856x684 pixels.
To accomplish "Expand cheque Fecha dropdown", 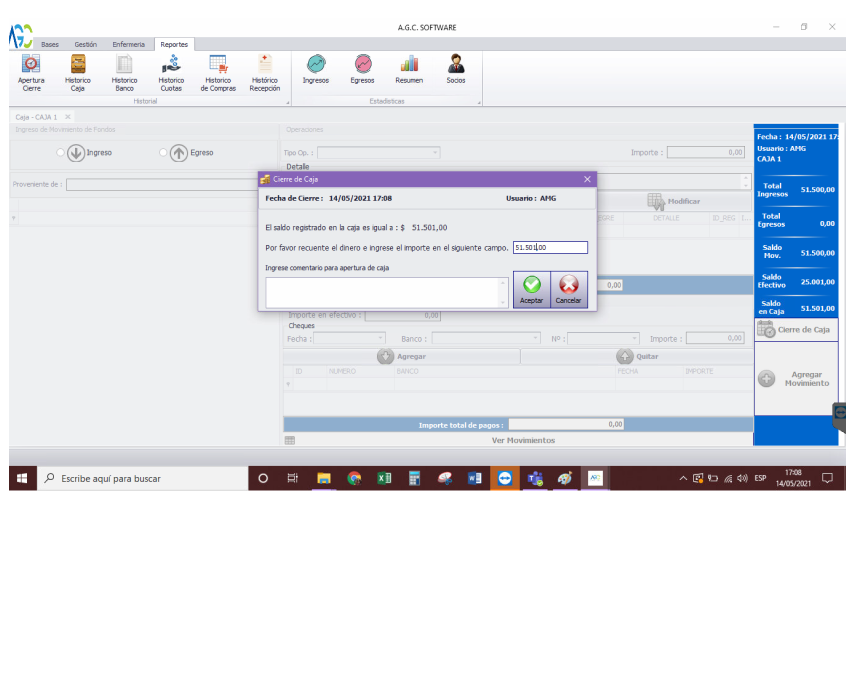I will pyautogui.click(x=381, y=338).
